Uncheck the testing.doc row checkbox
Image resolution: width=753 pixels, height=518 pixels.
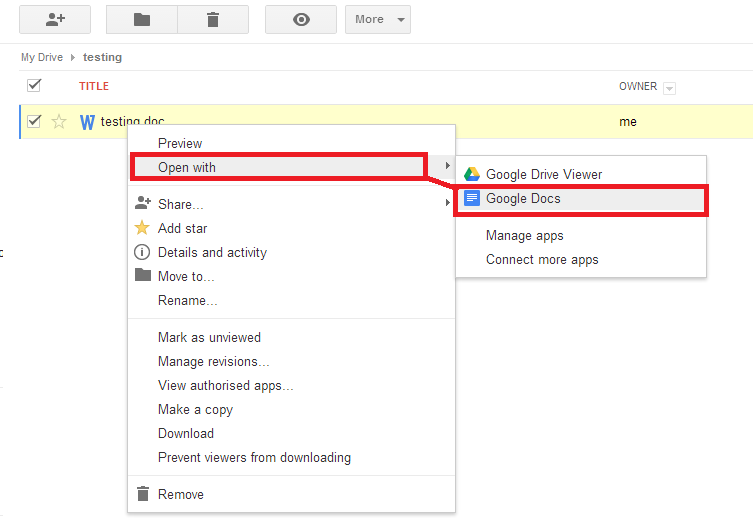point(34,122)
